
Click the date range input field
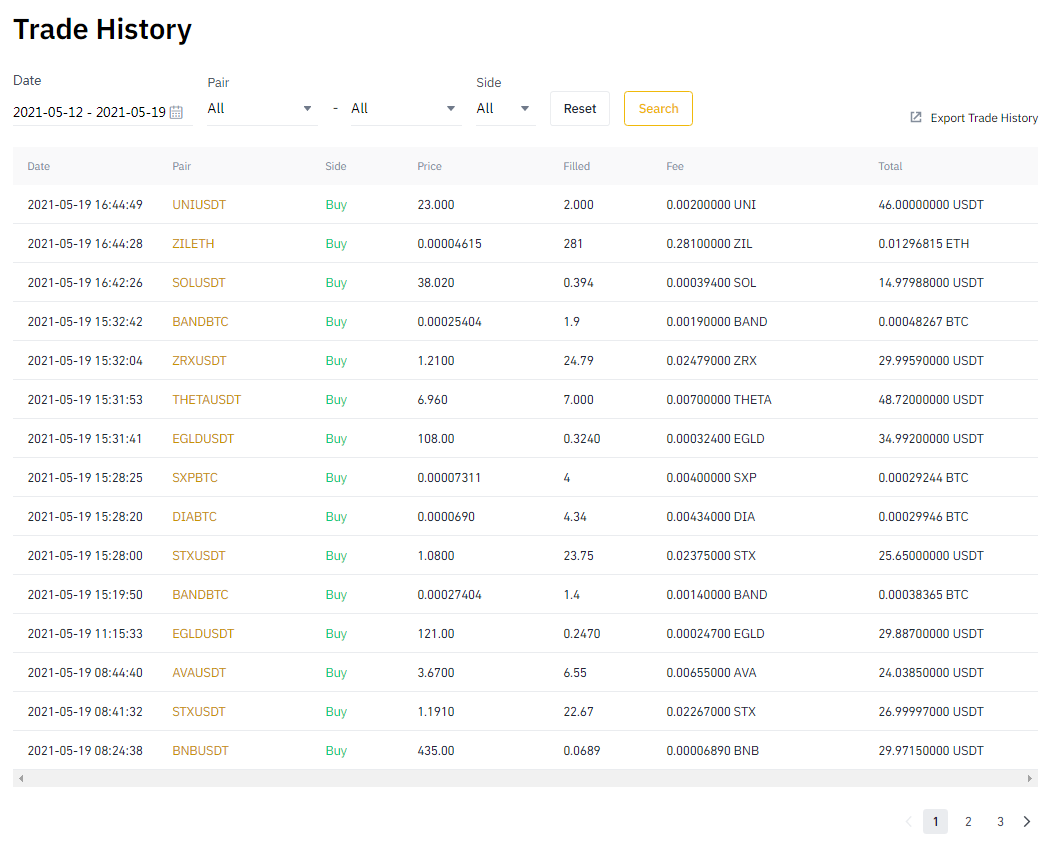pos(103,112)
